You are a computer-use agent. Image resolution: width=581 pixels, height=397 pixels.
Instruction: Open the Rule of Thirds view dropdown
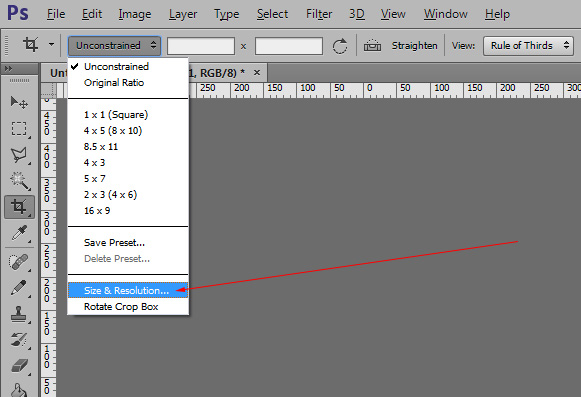[x=528, y=46]
